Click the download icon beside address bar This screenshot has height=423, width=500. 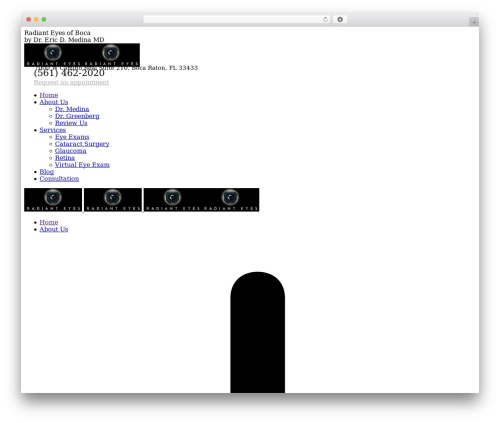340,19
